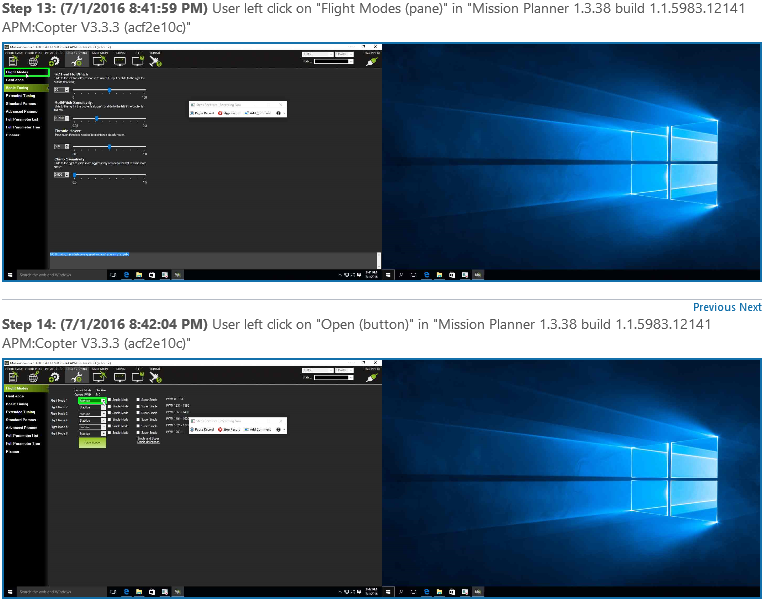Open Simulation monitor-plane icon in Step 13 screenshot
This screenshot has width=768, height=603.
(x=99, y=61)
